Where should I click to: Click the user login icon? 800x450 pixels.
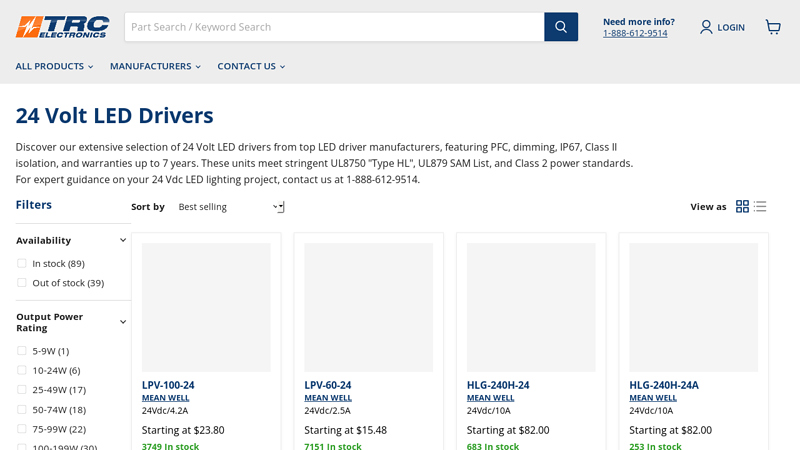[706, 27]
